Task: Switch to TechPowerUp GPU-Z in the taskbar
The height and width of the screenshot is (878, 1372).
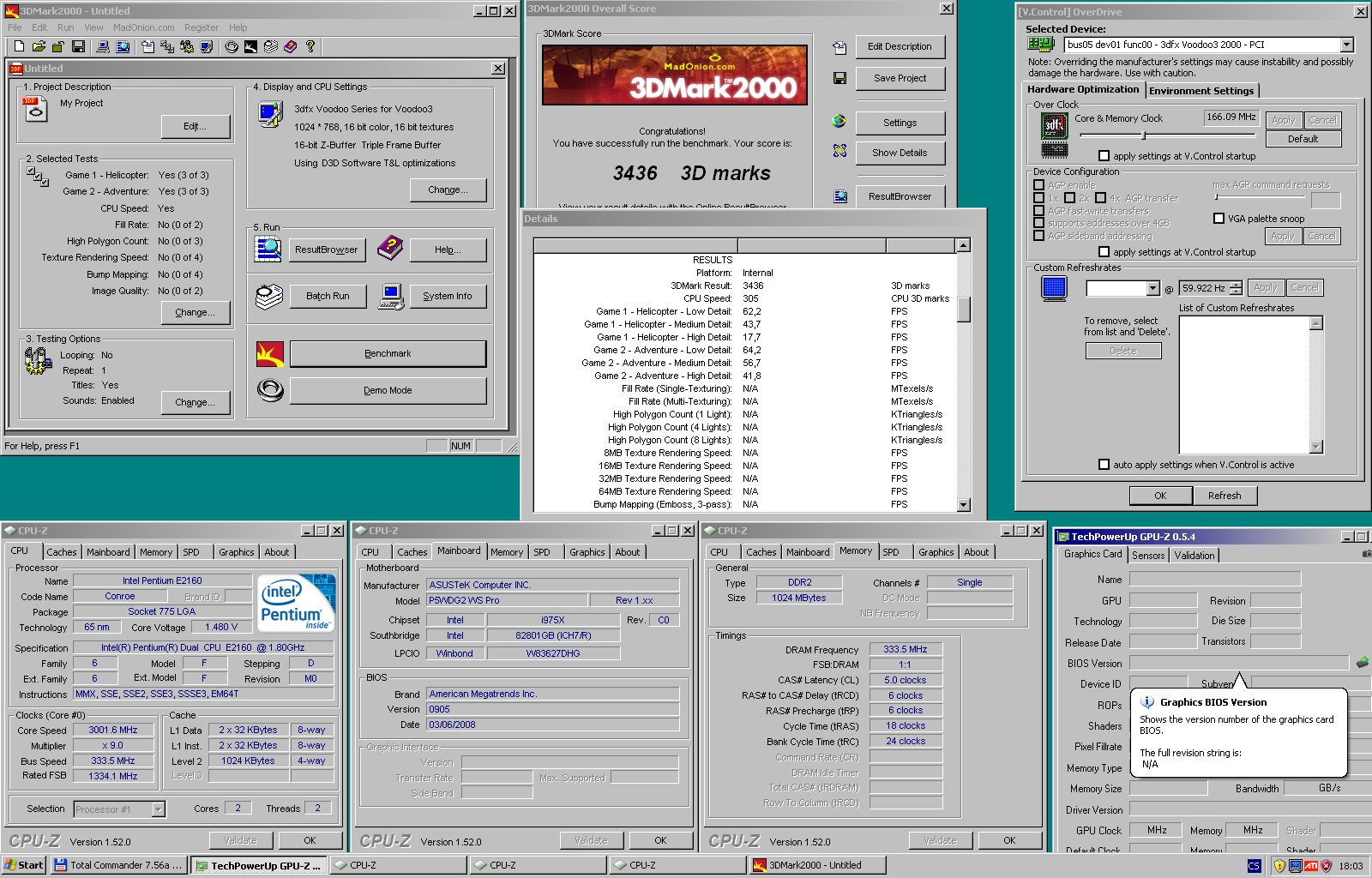Action: [258, 865]
